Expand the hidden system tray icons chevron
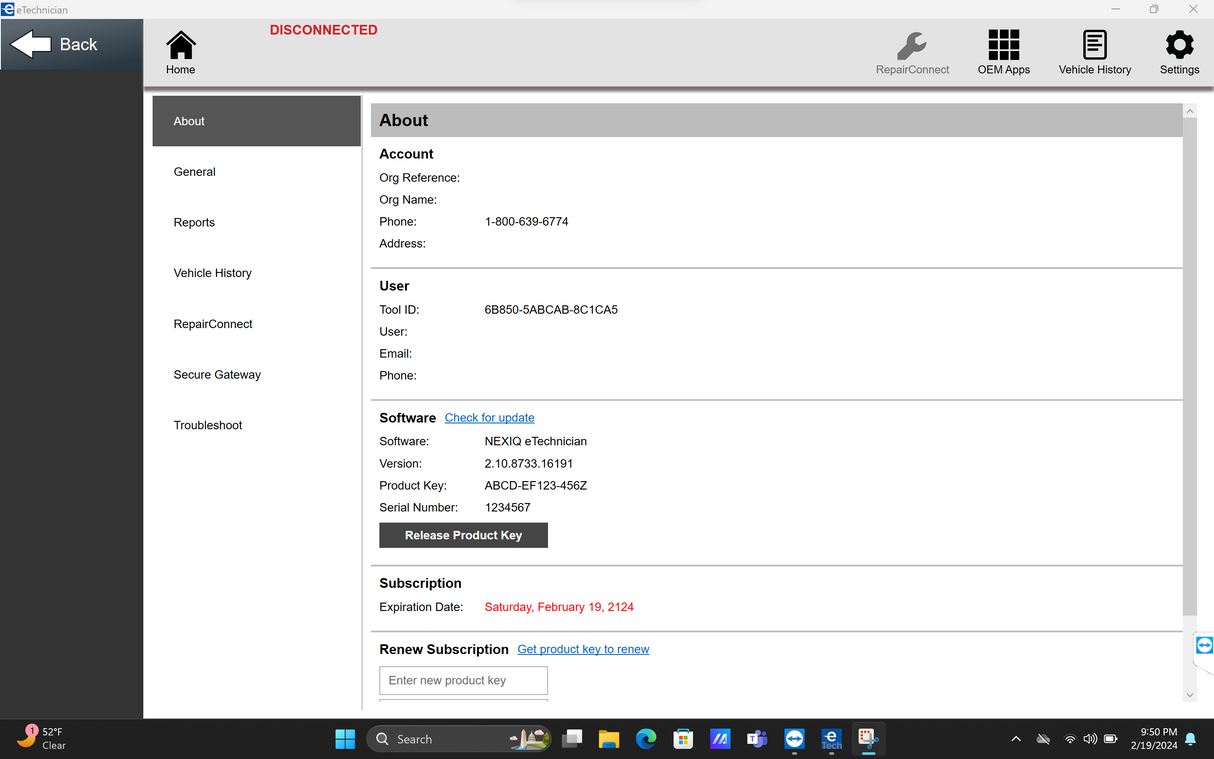Viewport: 1214px width, 759px height. pyautogui.click(x=1016, y=739)
